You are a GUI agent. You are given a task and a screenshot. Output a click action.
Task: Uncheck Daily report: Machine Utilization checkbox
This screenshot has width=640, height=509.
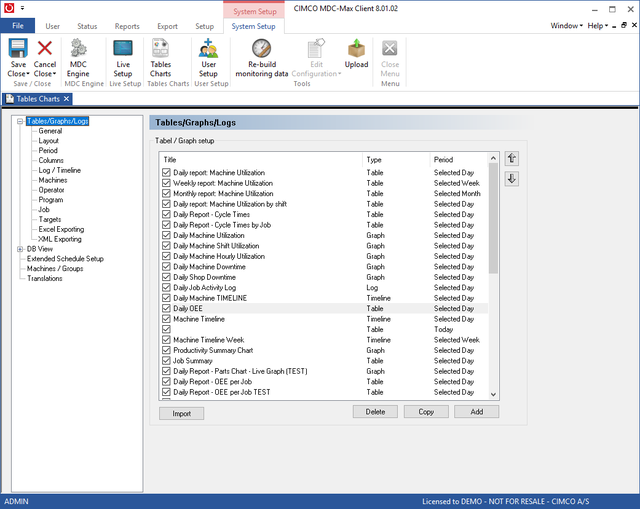pyautogui.click(x=166, y=173)
